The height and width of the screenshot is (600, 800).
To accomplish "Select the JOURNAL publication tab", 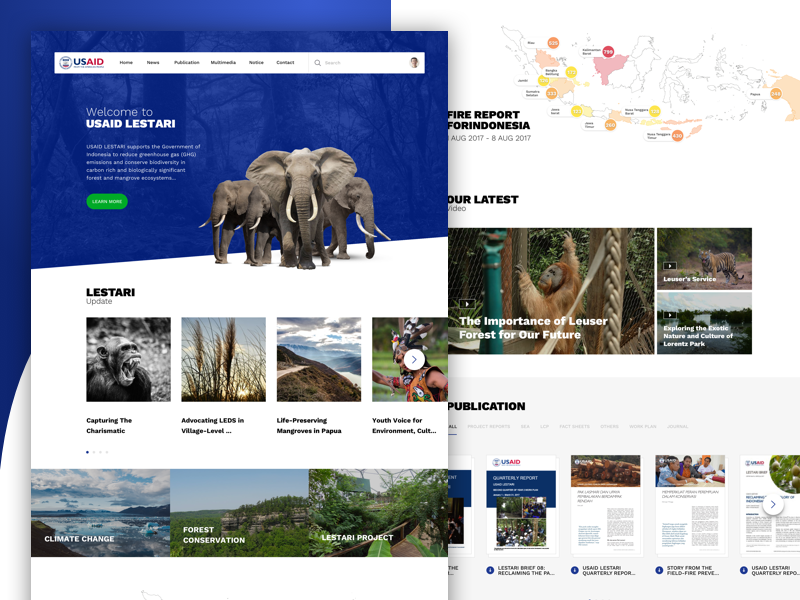I will click(678, 426).
